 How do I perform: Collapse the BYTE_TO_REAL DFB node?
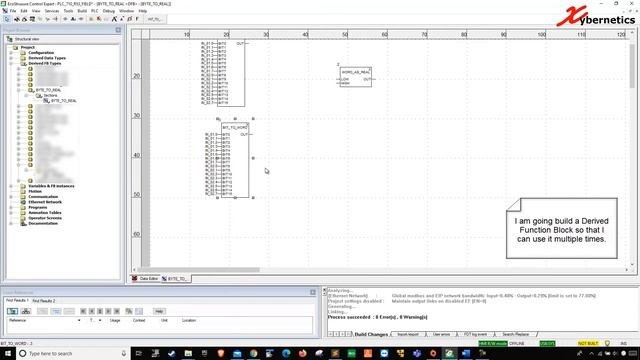19,90
